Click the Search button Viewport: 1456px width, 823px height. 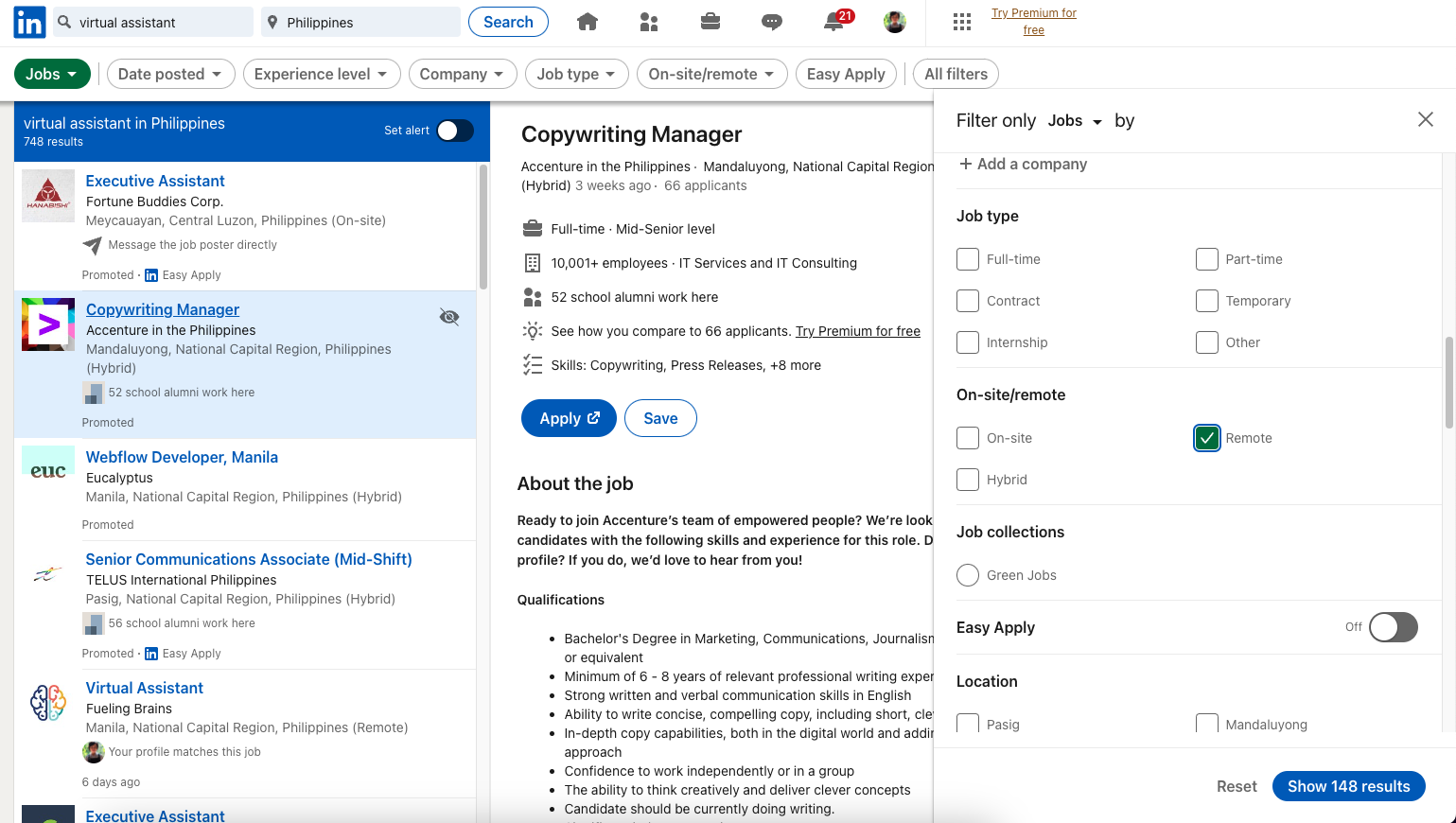pos(508,22)
